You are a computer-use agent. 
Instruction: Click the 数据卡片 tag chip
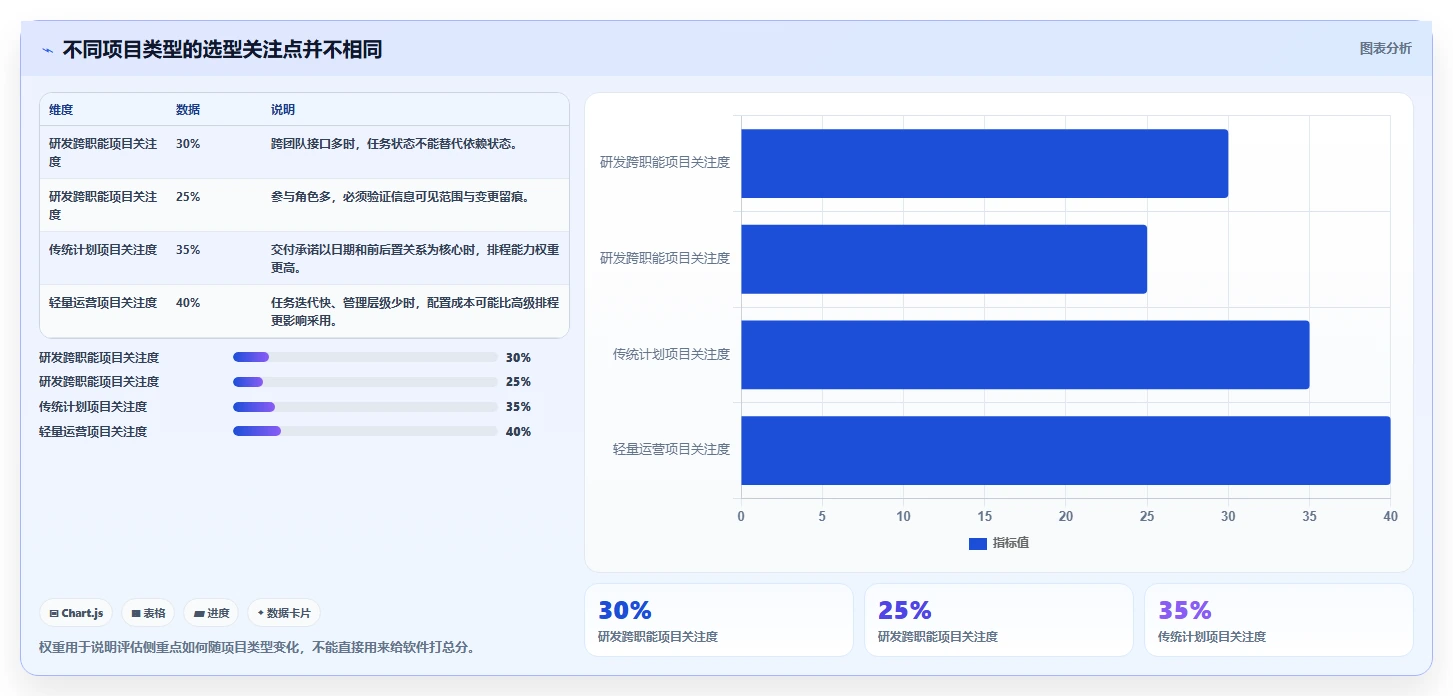(284, 613)
